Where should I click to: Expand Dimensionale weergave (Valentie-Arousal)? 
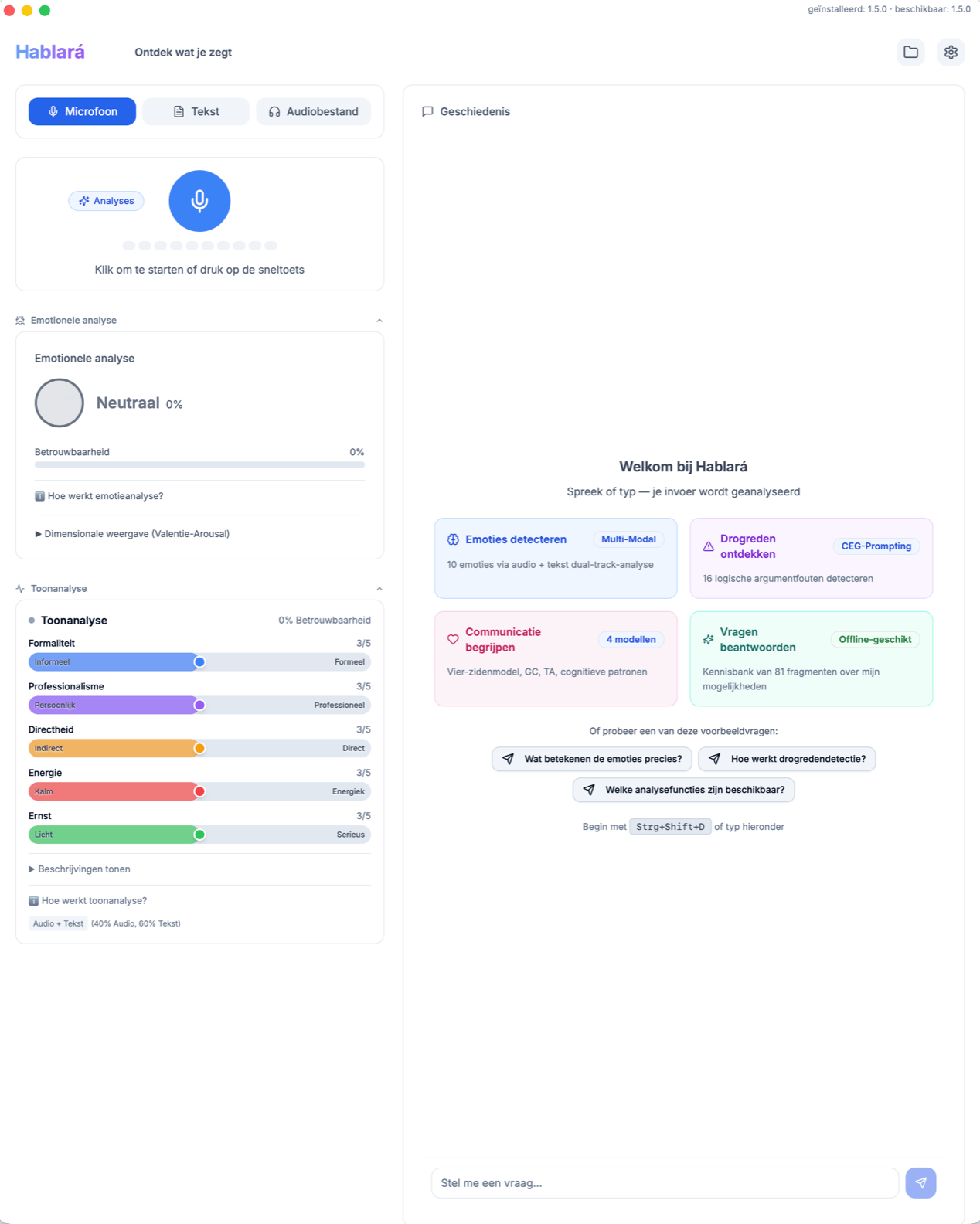[132, 533]
